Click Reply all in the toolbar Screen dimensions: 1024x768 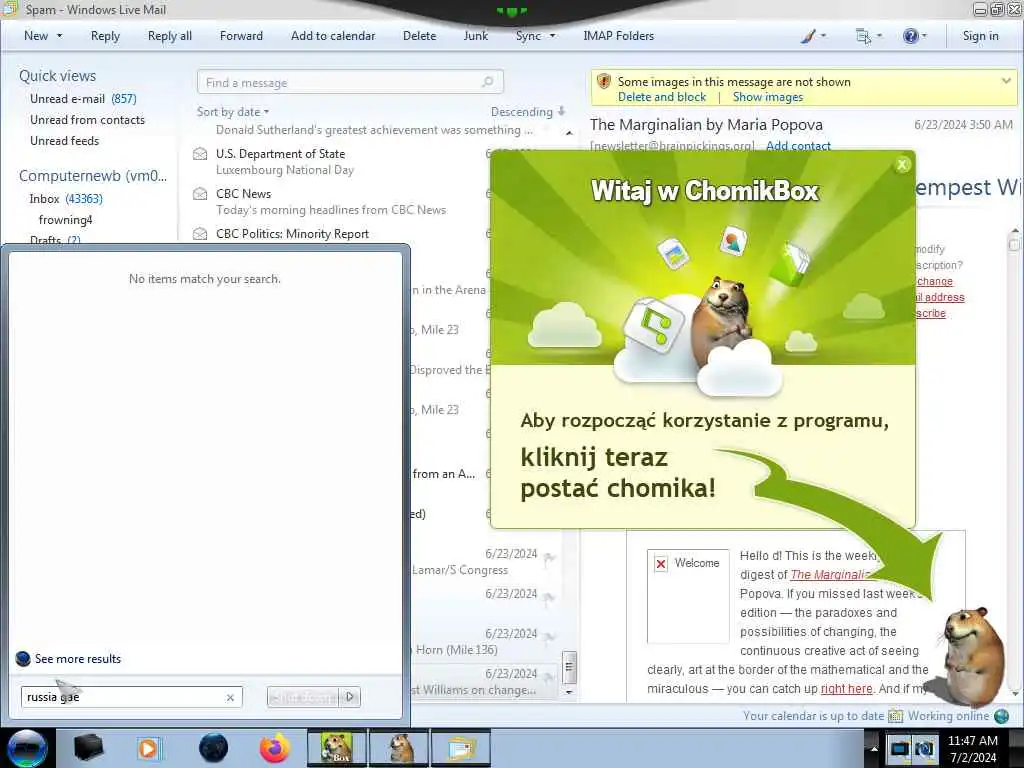coord(170,36)
